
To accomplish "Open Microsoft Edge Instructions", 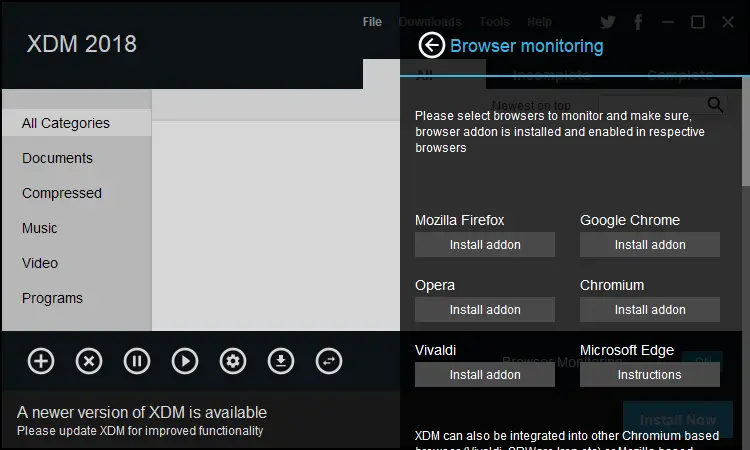I will click(x=650, y=374).
